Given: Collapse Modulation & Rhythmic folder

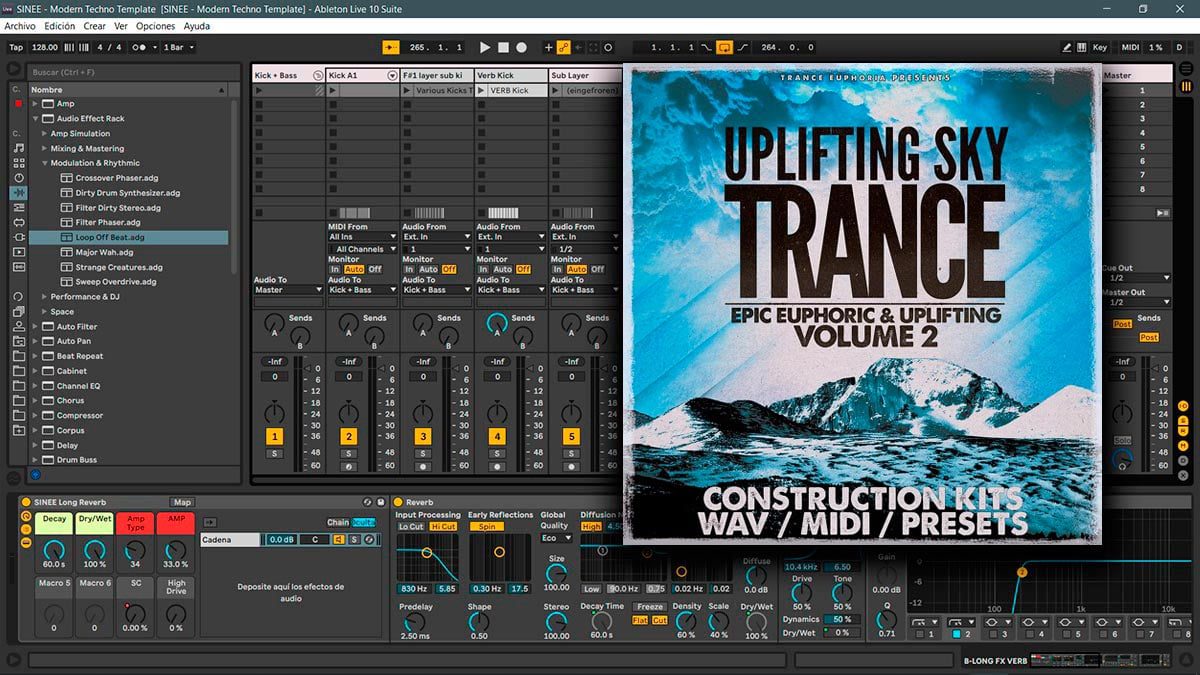Looking at the screenshot, I should [x=44, y=163].
